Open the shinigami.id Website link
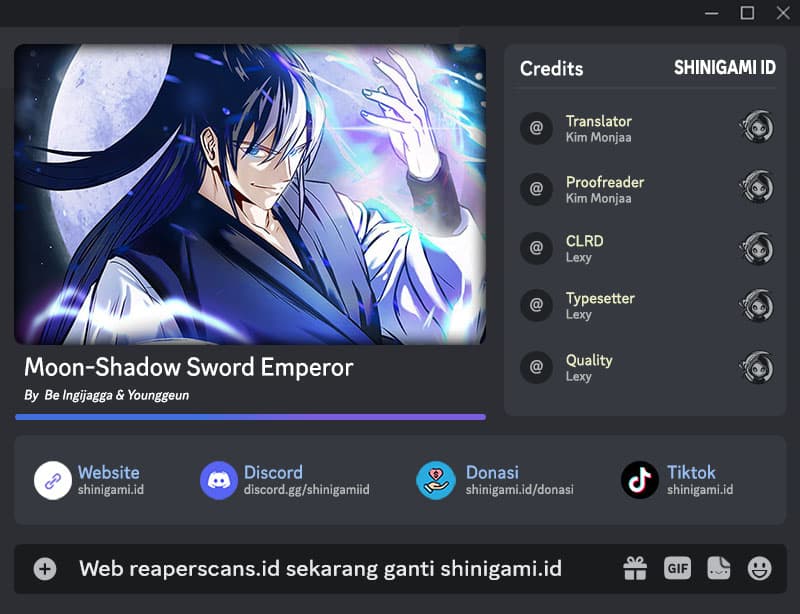800x614 pixels. (x=111, y=489)
